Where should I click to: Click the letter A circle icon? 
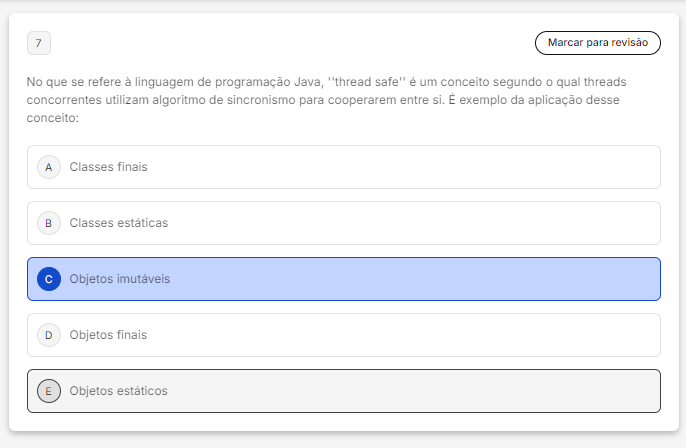click(x=48, y=167)
